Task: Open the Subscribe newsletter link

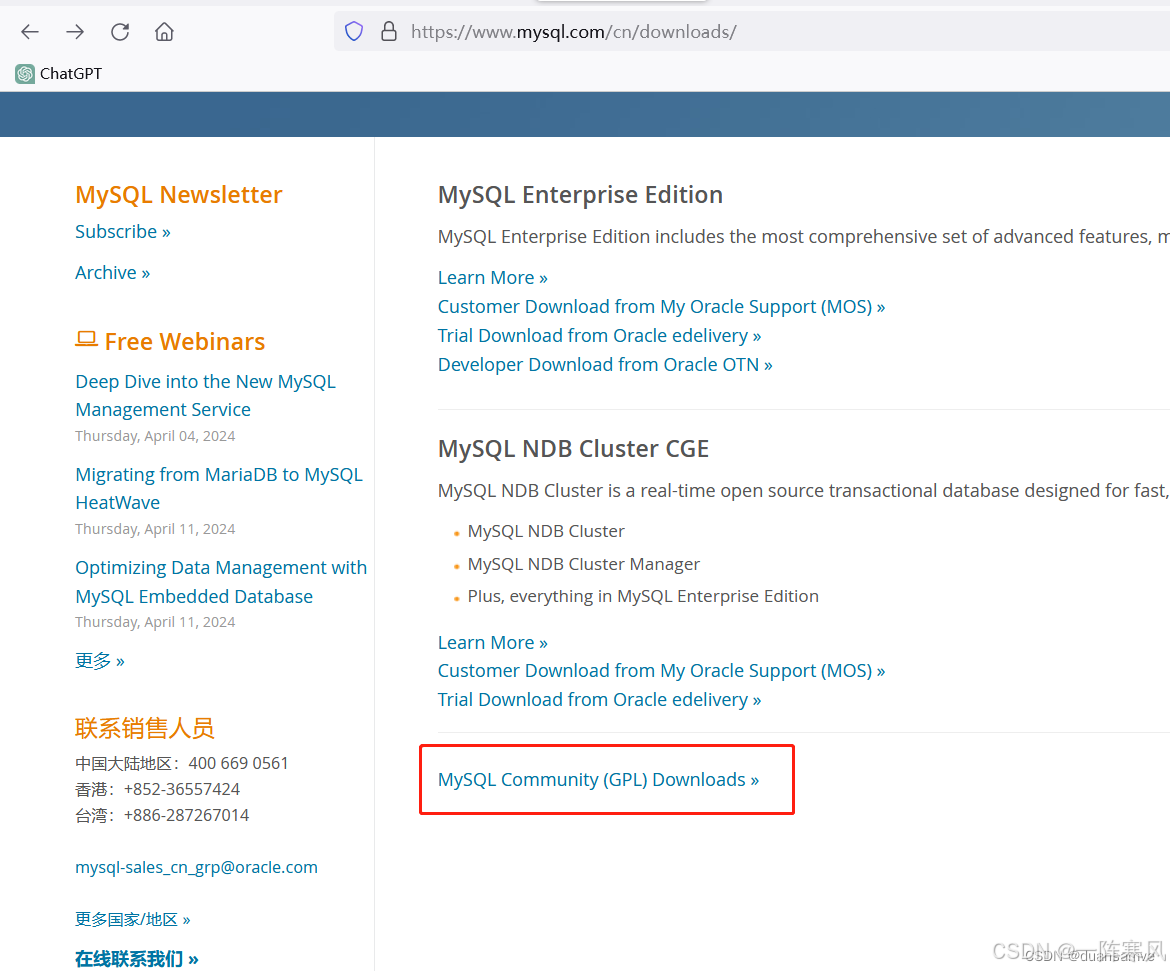Action: pyautogui.click(x=123, y=231)
